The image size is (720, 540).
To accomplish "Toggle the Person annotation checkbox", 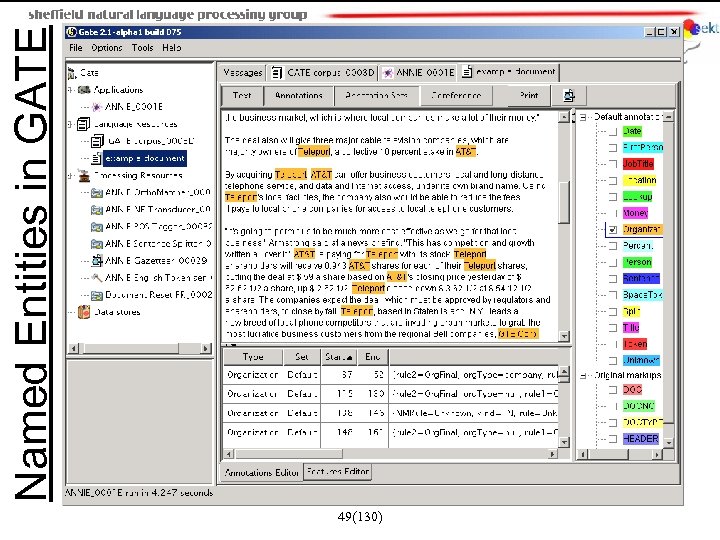I will pyautogui.click(x=613, y=263).
